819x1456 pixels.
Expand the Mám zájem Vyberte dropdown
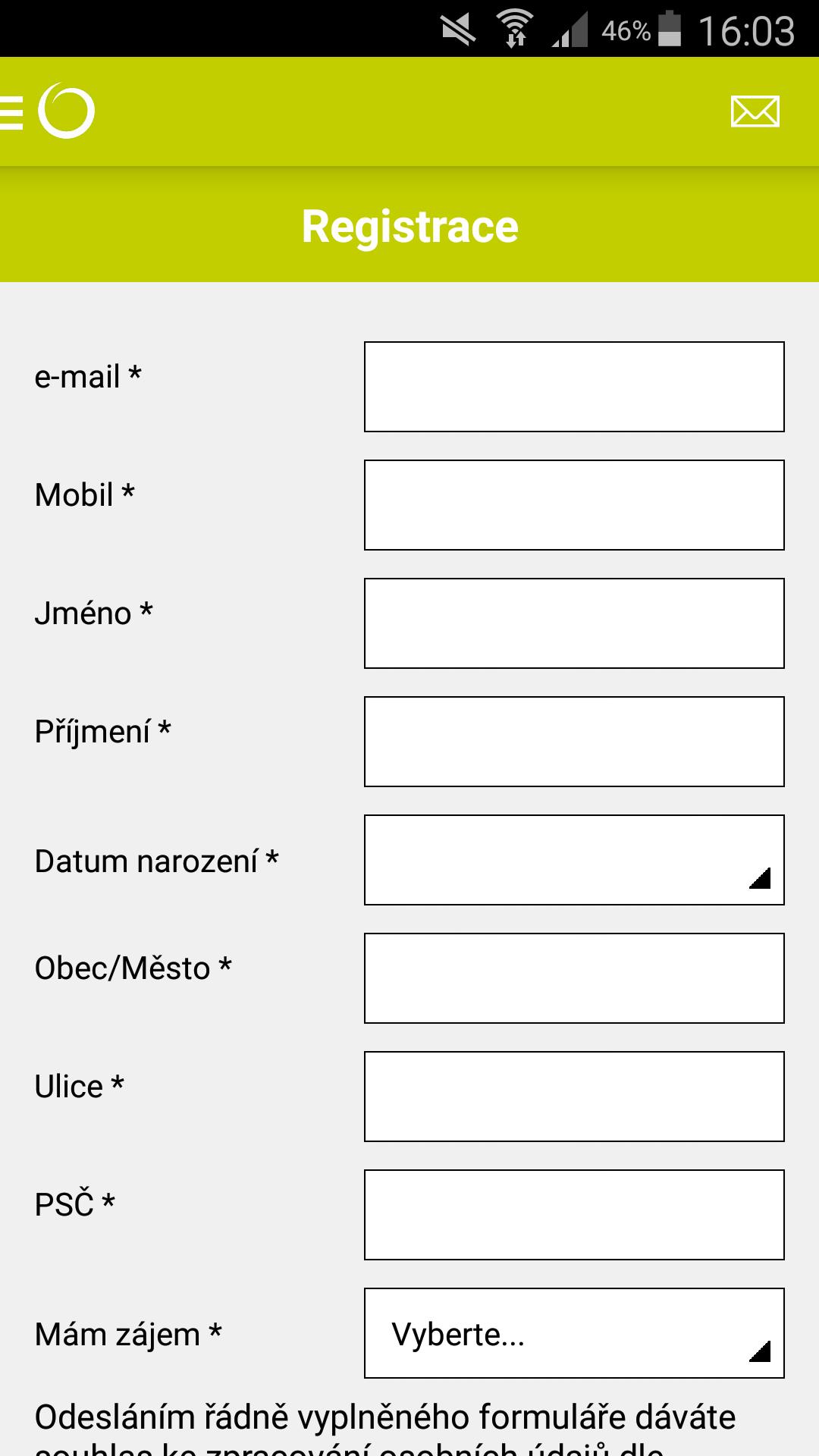click(x=574, y=1333)
